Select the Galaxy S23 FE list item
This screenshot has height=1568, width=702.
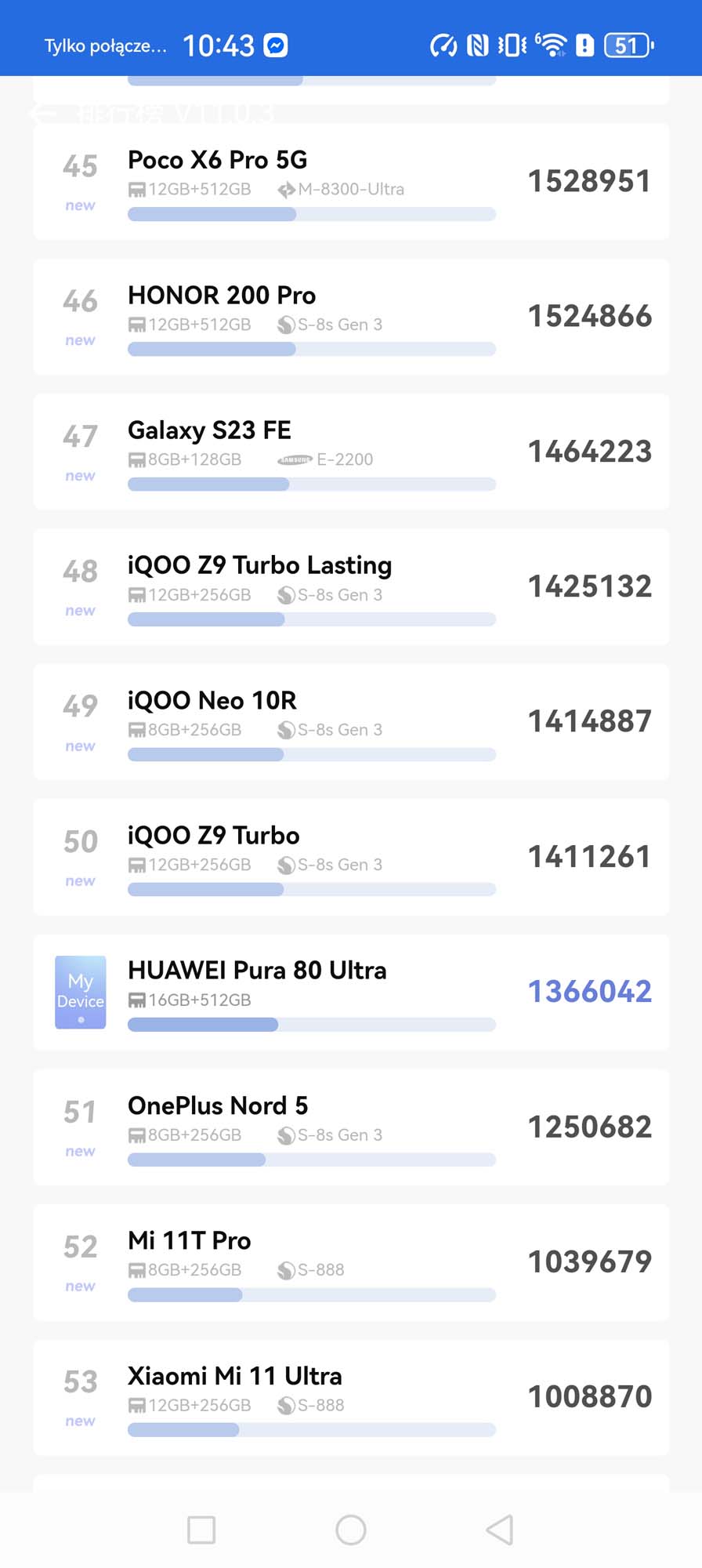[351, 452]
